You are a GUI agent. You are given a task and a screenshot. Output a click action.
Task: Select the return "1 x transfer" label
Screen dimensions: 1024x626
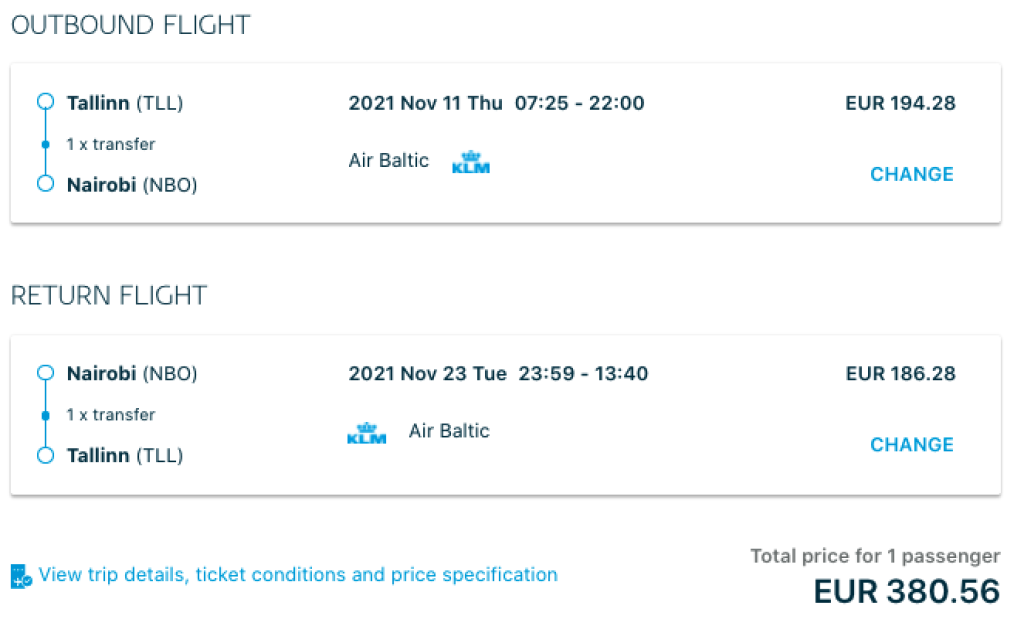111,415
